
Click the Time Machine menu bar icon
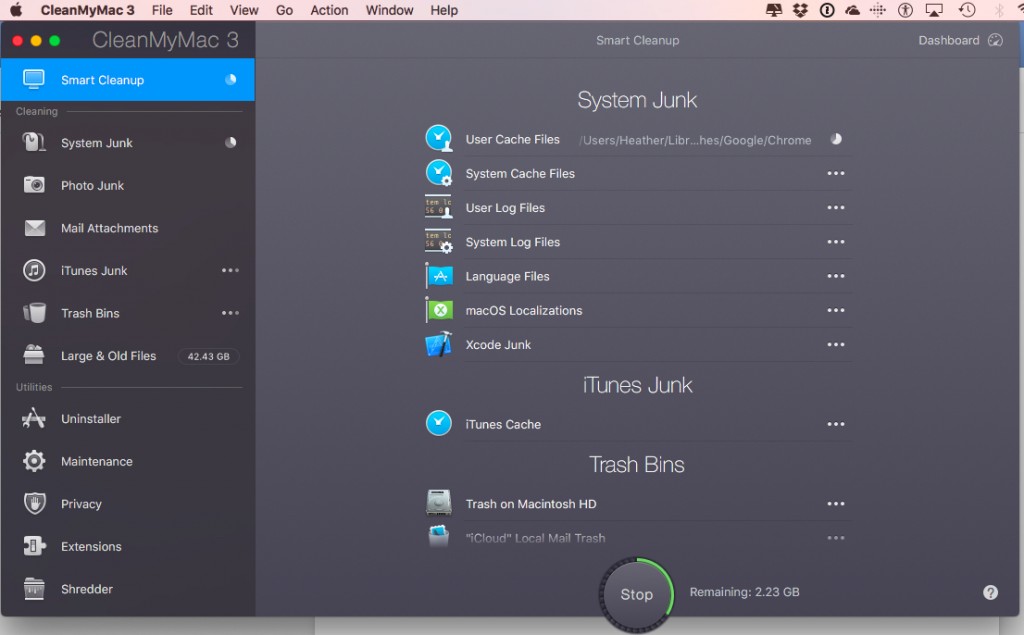(x=967, y=10)
